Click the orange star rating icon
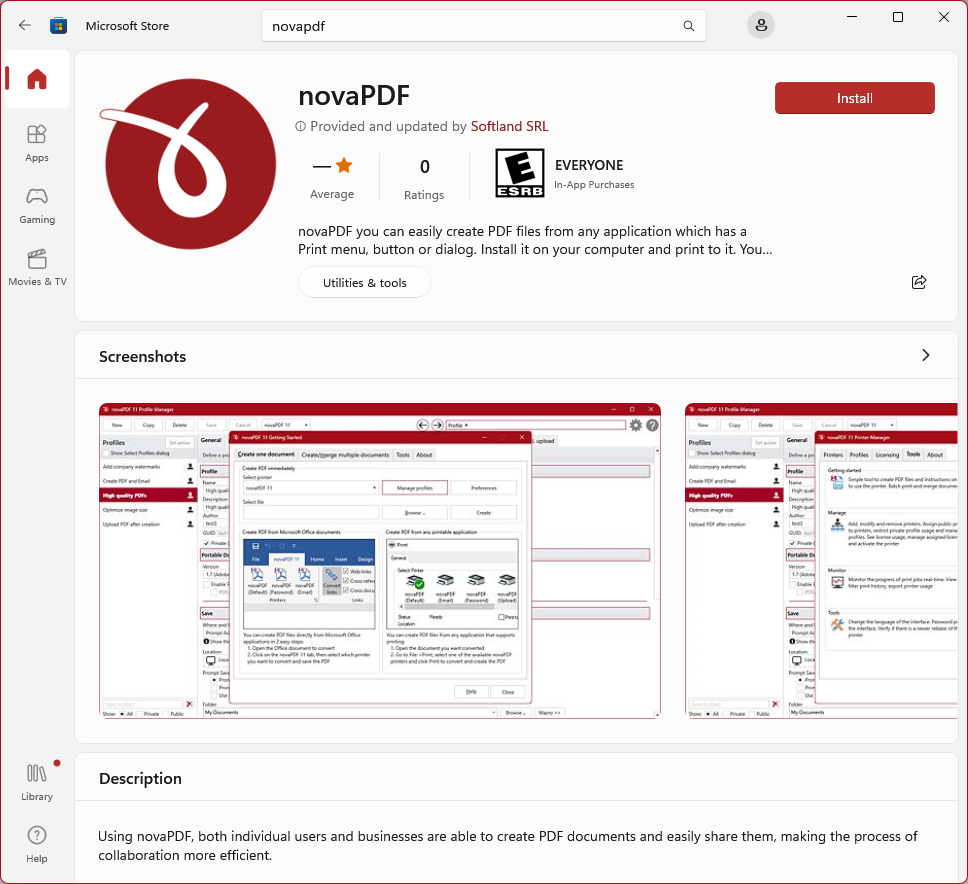Viewport: 968px width, 884px height. (x=344, y=165)
